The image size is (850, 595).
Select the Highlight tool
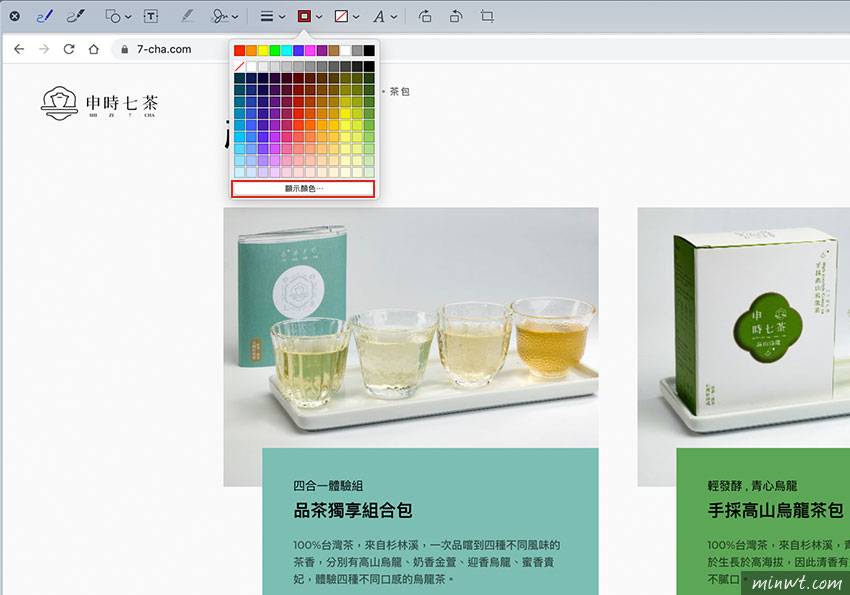(188, 15)
